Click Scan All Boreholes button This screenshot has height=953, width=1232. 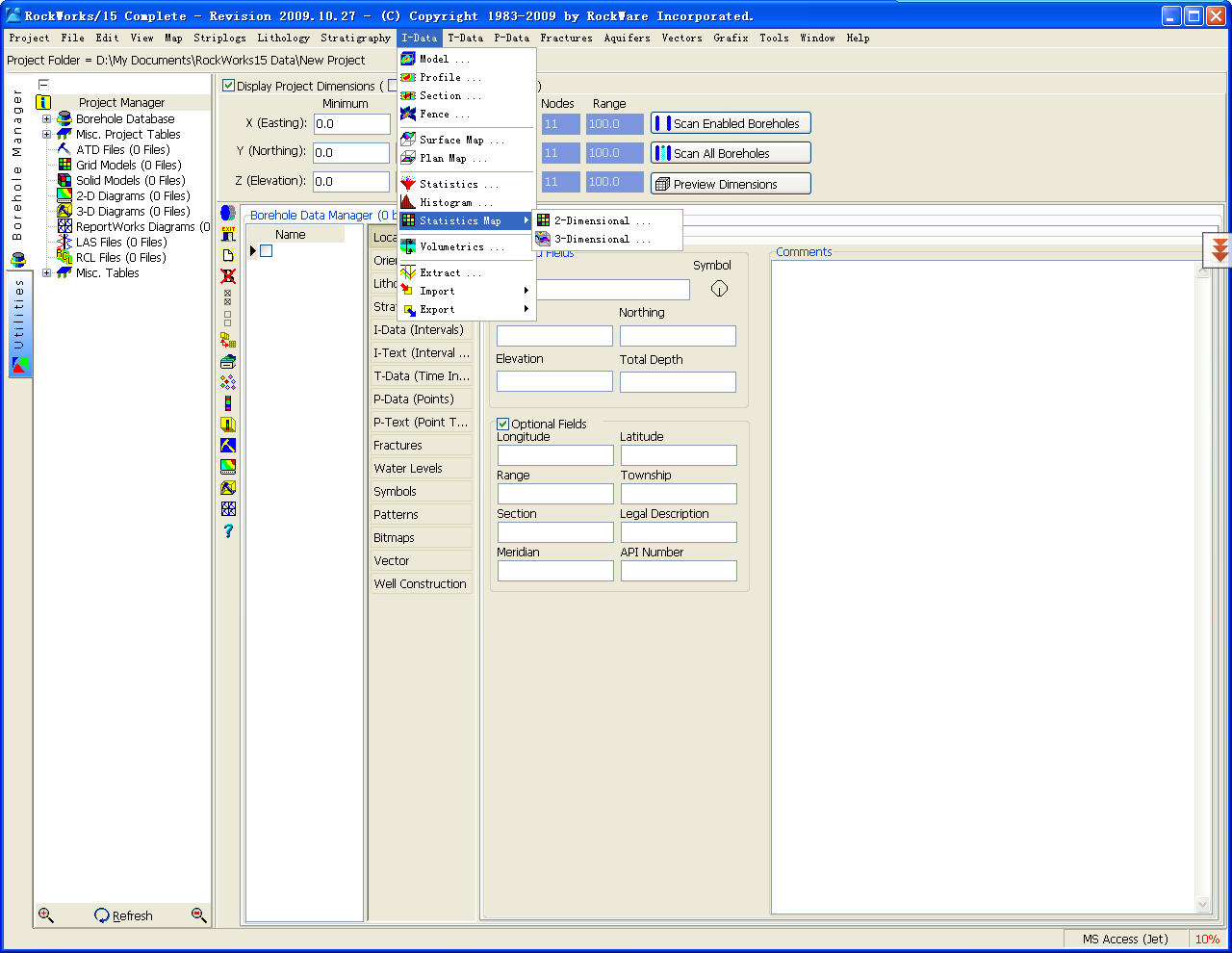pos(731,153)
